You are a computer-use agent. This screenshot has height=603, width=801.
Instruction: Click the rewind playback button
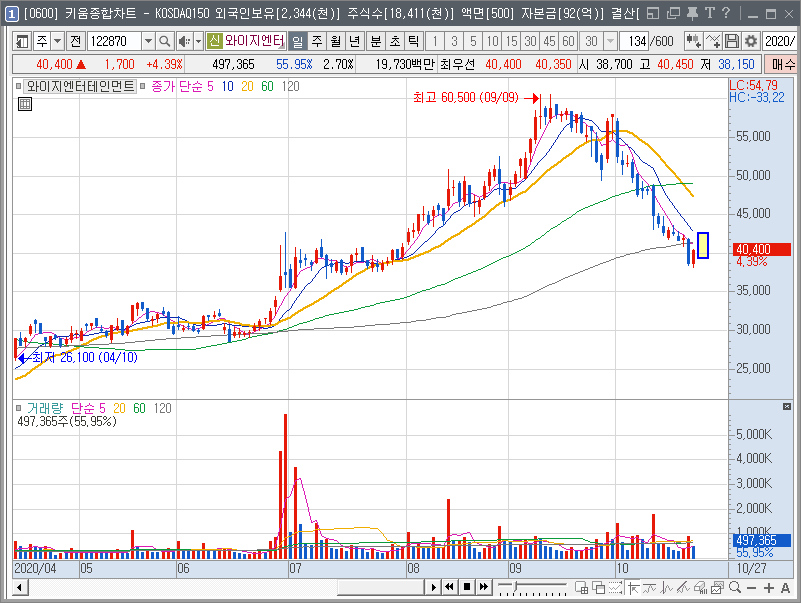[x=450, y=587]
